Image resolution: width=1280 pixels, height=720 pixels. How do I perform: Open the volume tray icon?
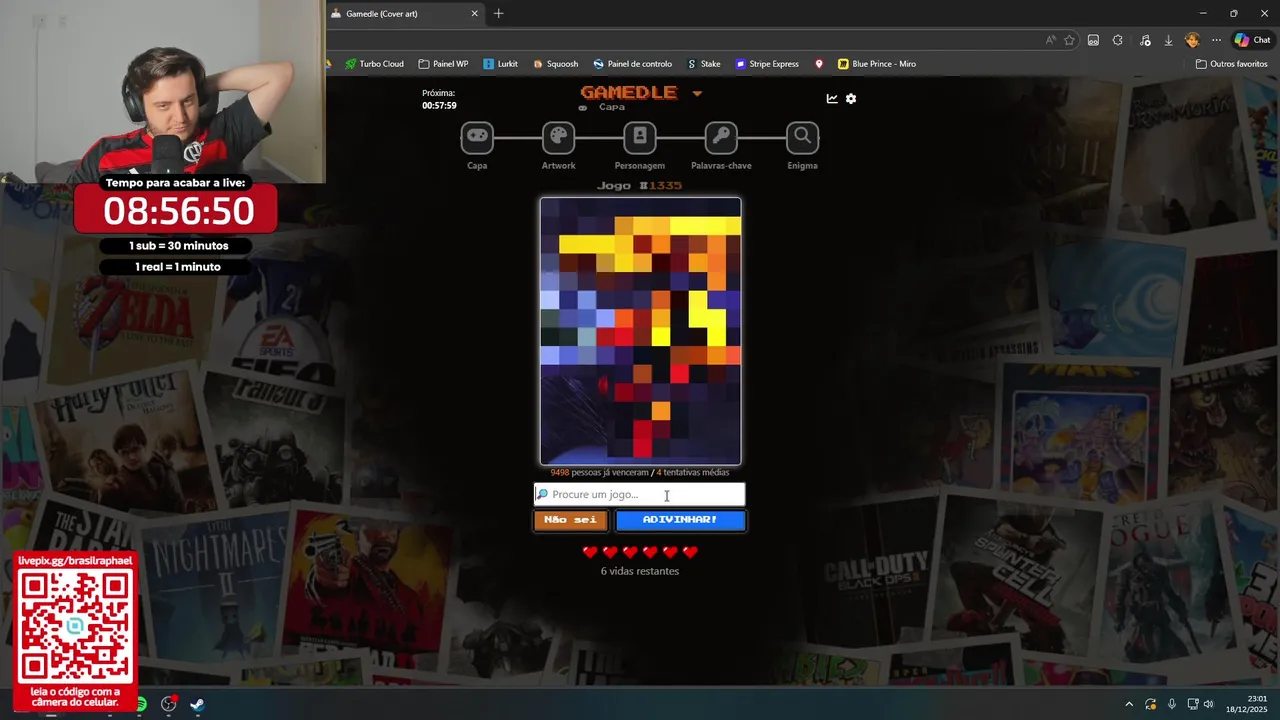[1208, 704]
